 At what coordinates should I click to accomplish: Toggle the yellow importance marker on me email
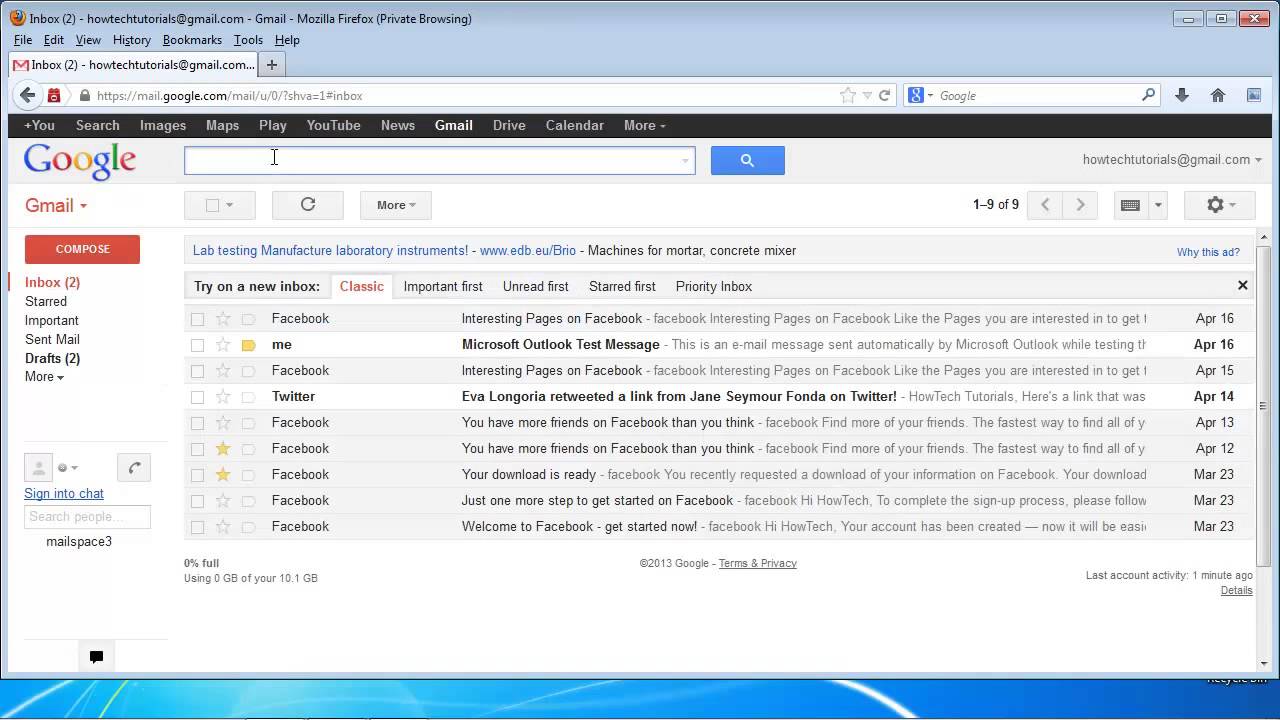click(249, 345)
